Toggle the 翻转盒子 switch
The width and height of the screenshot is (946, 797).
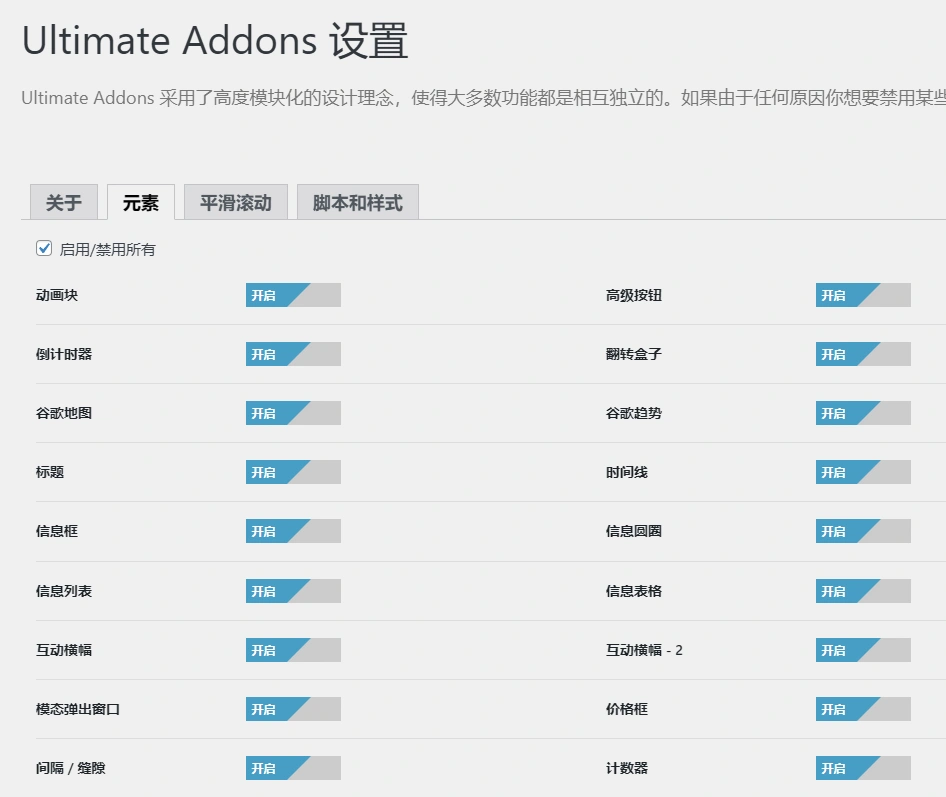click(862, 354)
